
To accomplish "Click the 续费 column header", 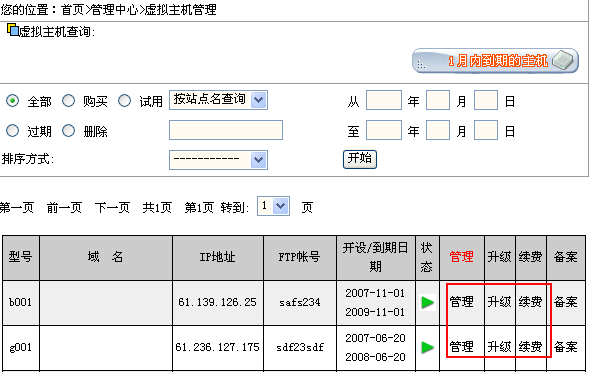I will click(530, 257).
